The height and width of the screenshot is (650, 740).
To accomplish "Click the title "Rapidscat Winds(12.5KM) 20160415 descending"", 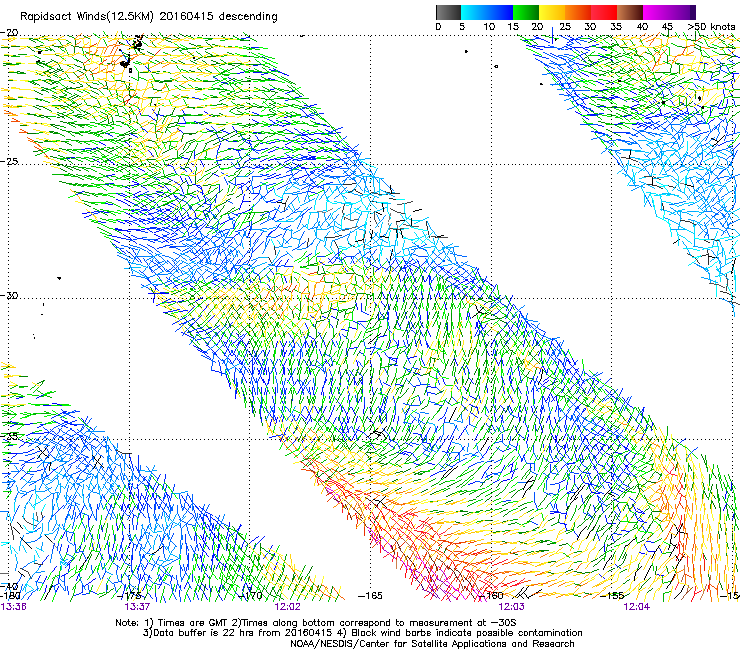I will [149, 17].
